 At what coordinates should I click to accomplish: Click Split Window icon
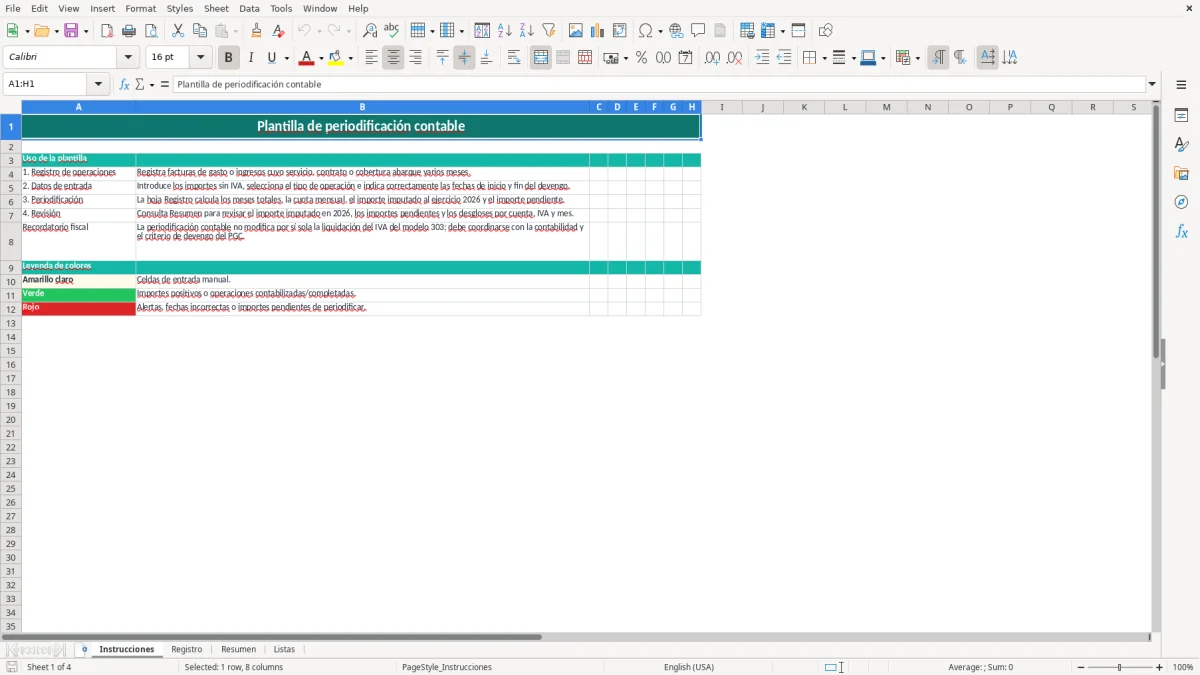coord(798,31)
